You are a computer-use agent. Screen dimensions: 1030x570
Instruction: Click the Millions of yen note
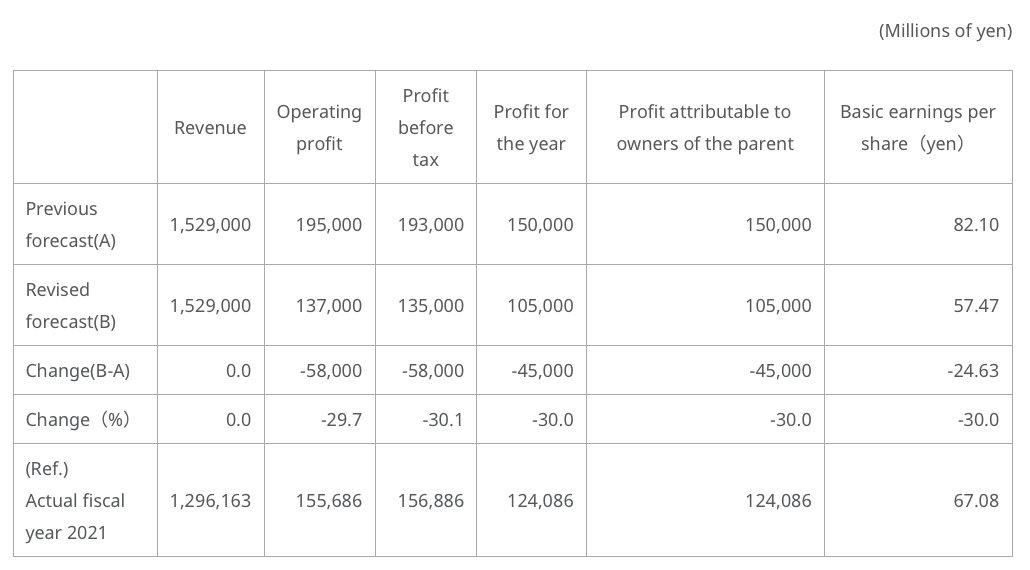point(945,31)
